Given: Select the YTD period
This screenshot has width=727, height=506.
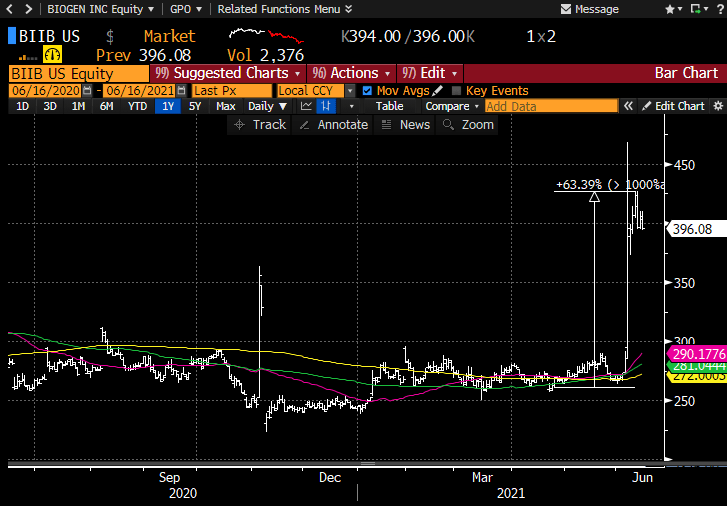Looking at the screenshot, I should pyautogui.click(x=137, y=106).
